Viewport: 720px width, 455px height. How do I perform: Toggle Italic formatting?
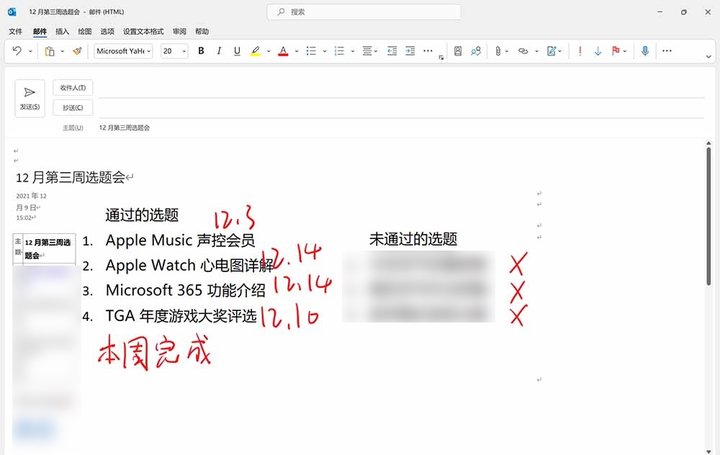pos(218,51)
